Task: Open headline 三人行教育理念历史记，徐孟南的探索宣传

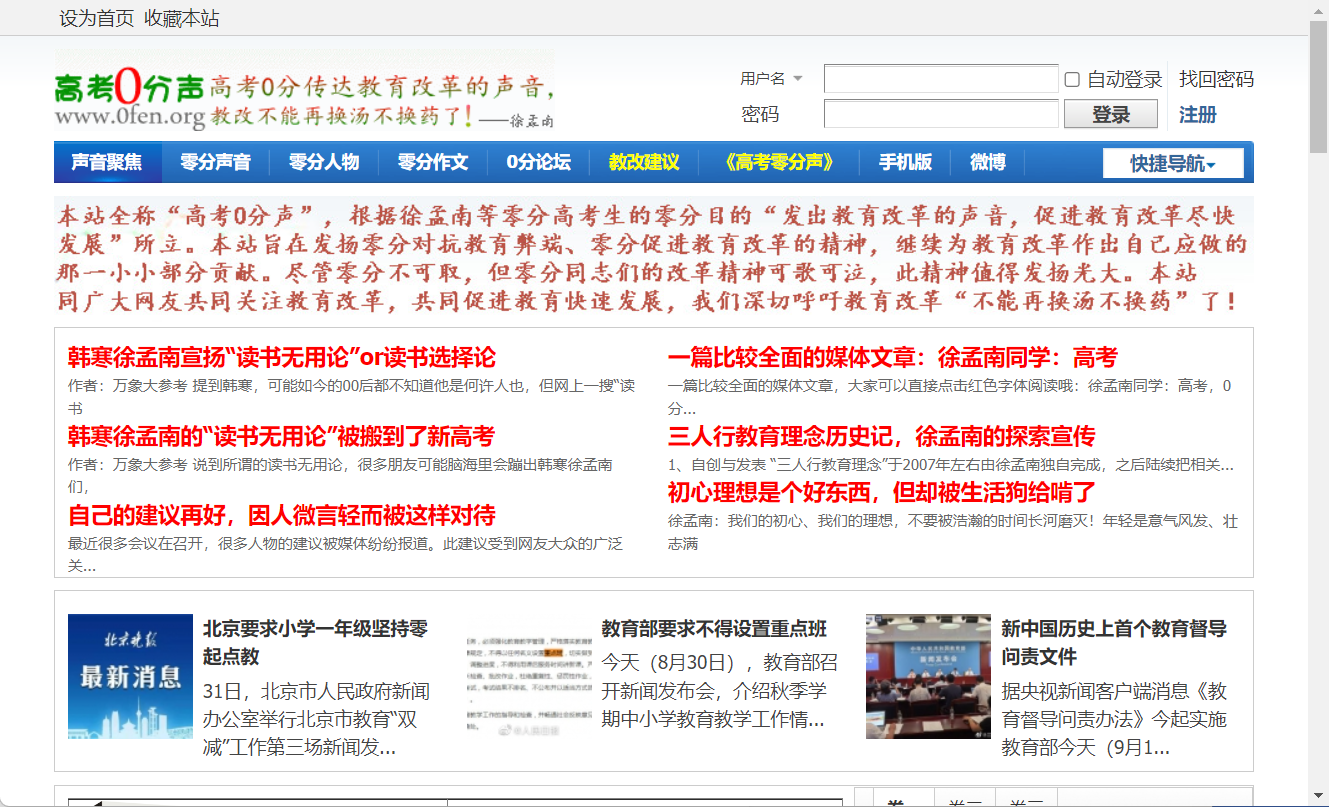Action: [x=882, y=436]
